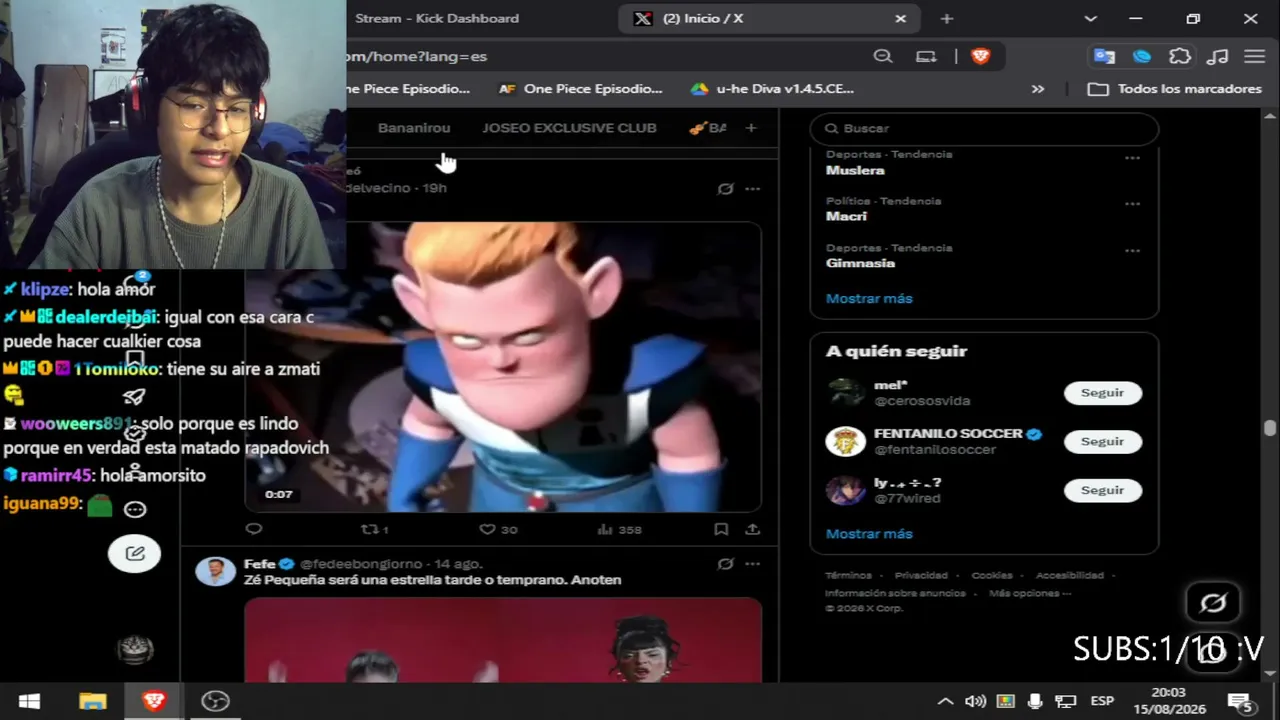Bookmark the cartoon video post

tap(721, 529)
